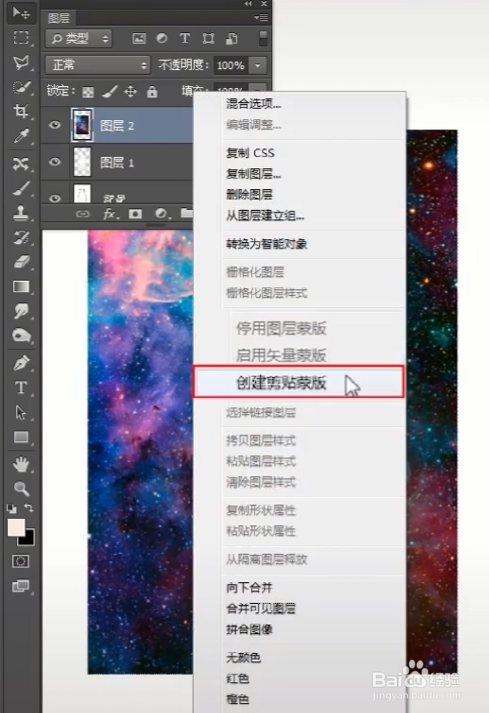Select the Rectangle shape tool
The width and height of the screenshot is (489, 713).
click(x=21, y=437)
